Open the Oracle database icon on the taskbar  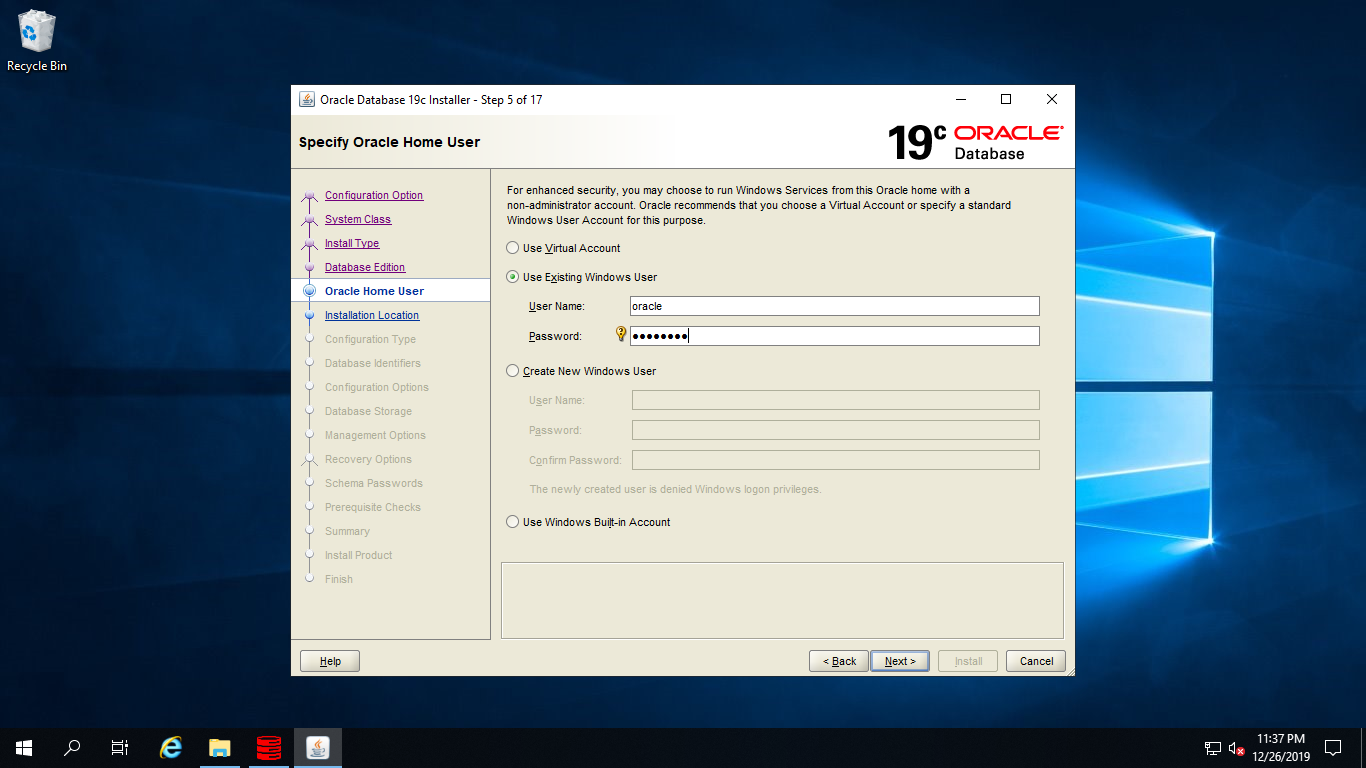click(x=268, y=747)
